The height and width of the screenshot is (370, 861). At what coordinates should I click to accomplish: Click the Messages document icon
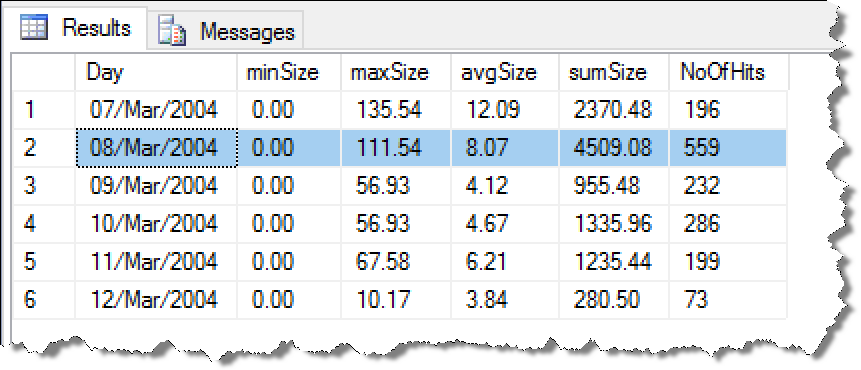point(172,30)
